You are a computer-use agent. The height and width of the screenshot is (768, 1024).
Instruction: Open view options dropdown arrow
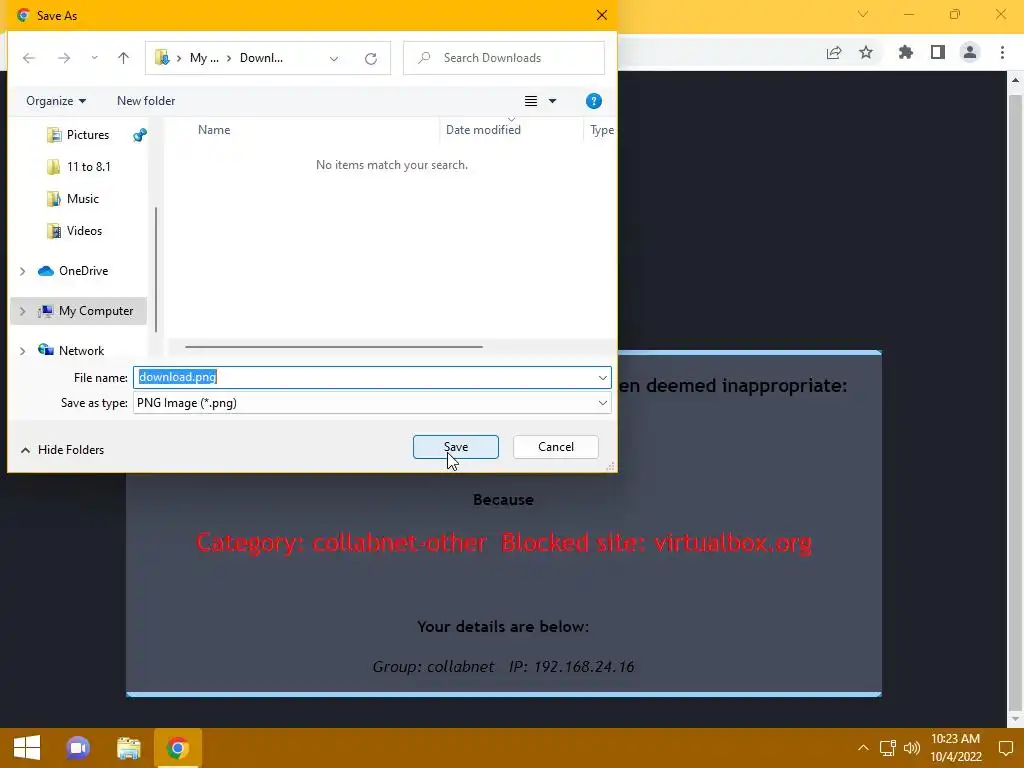coord(552,101)
